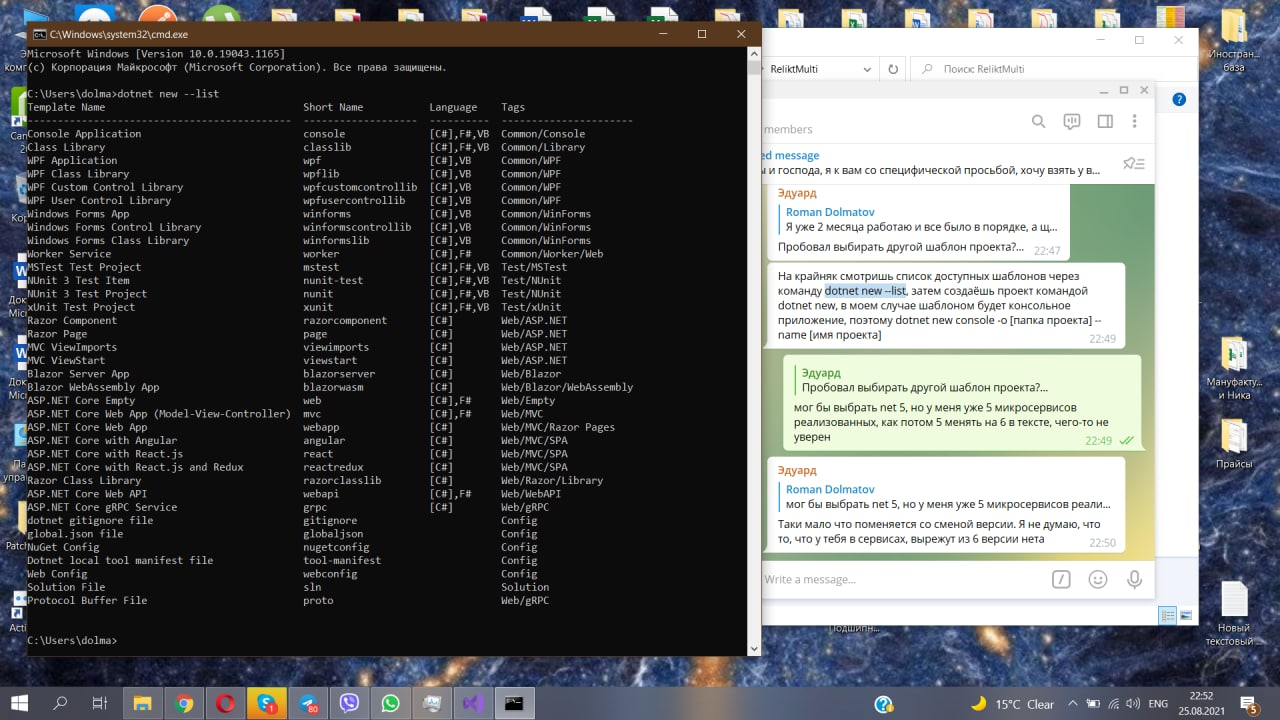
Task: Toggle the Telegram side info panel
Action: 1105,122
